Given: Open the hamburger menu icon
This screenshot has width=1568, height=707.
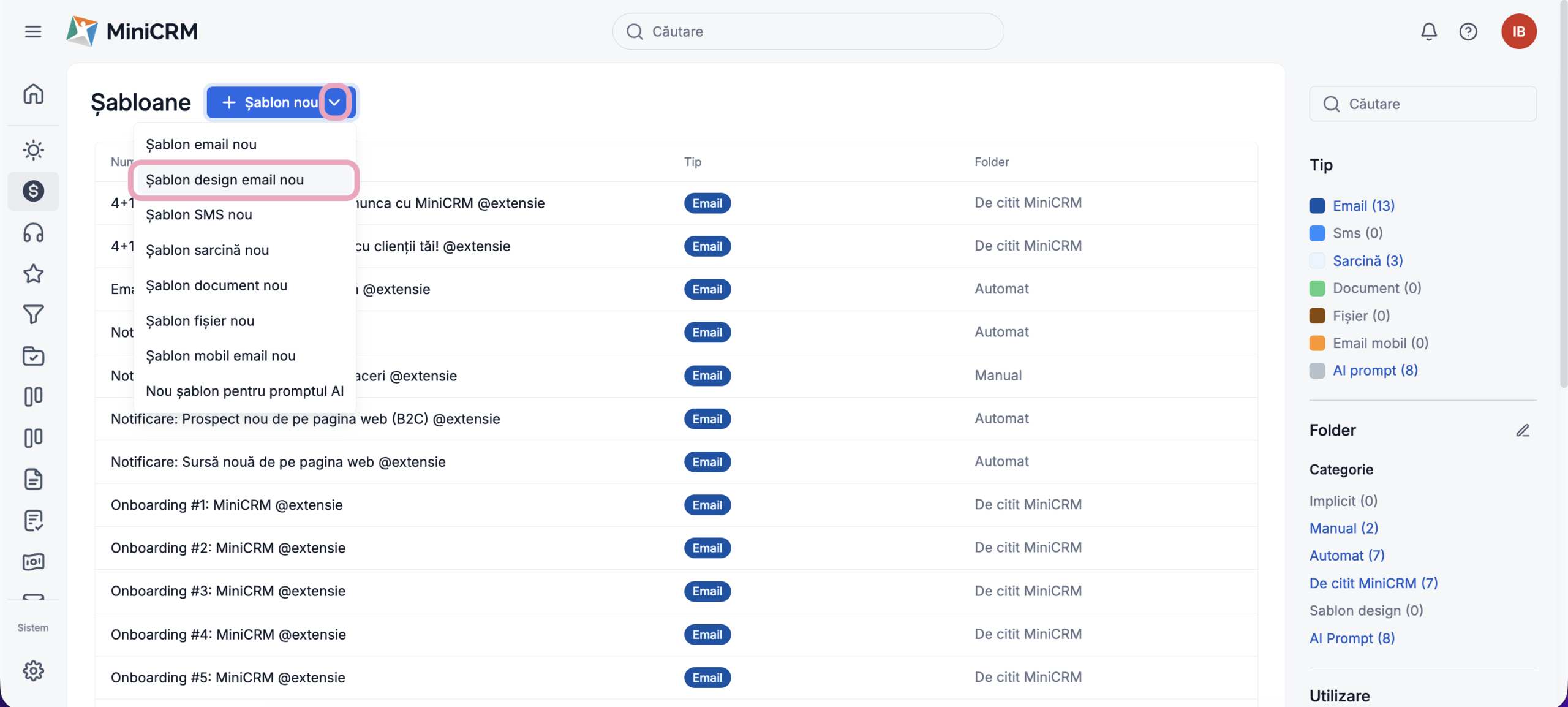Looking at the screenshot, I should 33,31.
